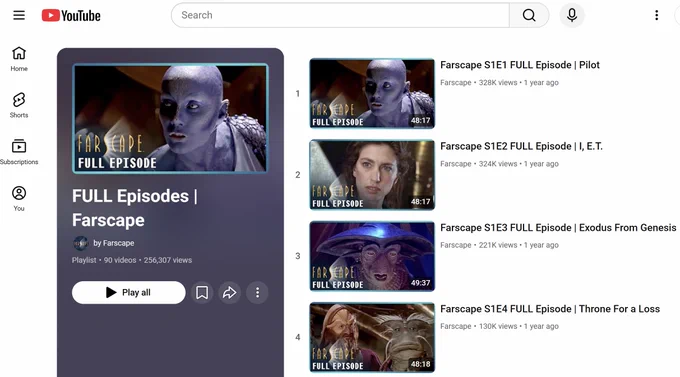Open Subscriptions in the sidebar
680x377 pixels.
[x=19, y=152]
